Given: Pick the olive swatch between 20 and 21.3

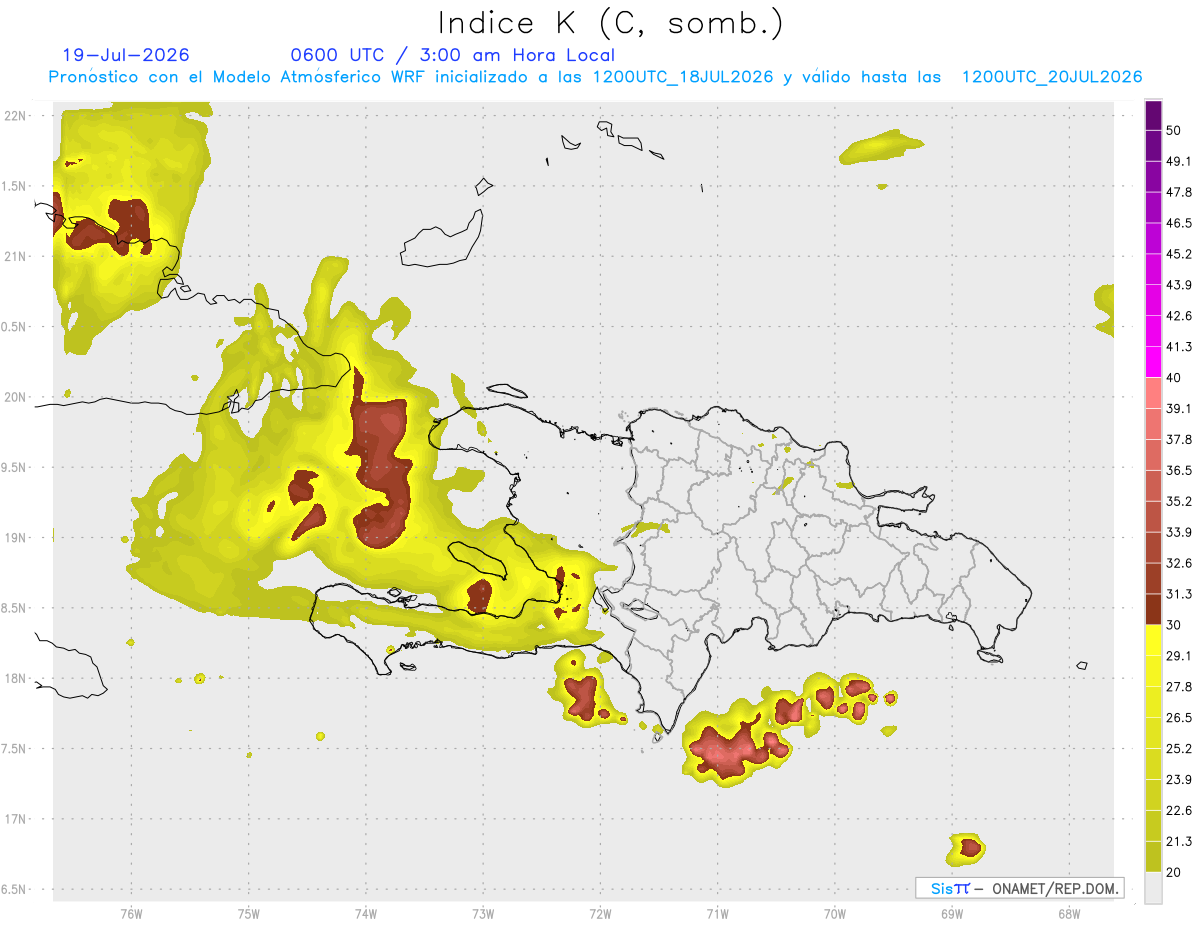Looking at the screenshot, I should [x=1153, y=856].
